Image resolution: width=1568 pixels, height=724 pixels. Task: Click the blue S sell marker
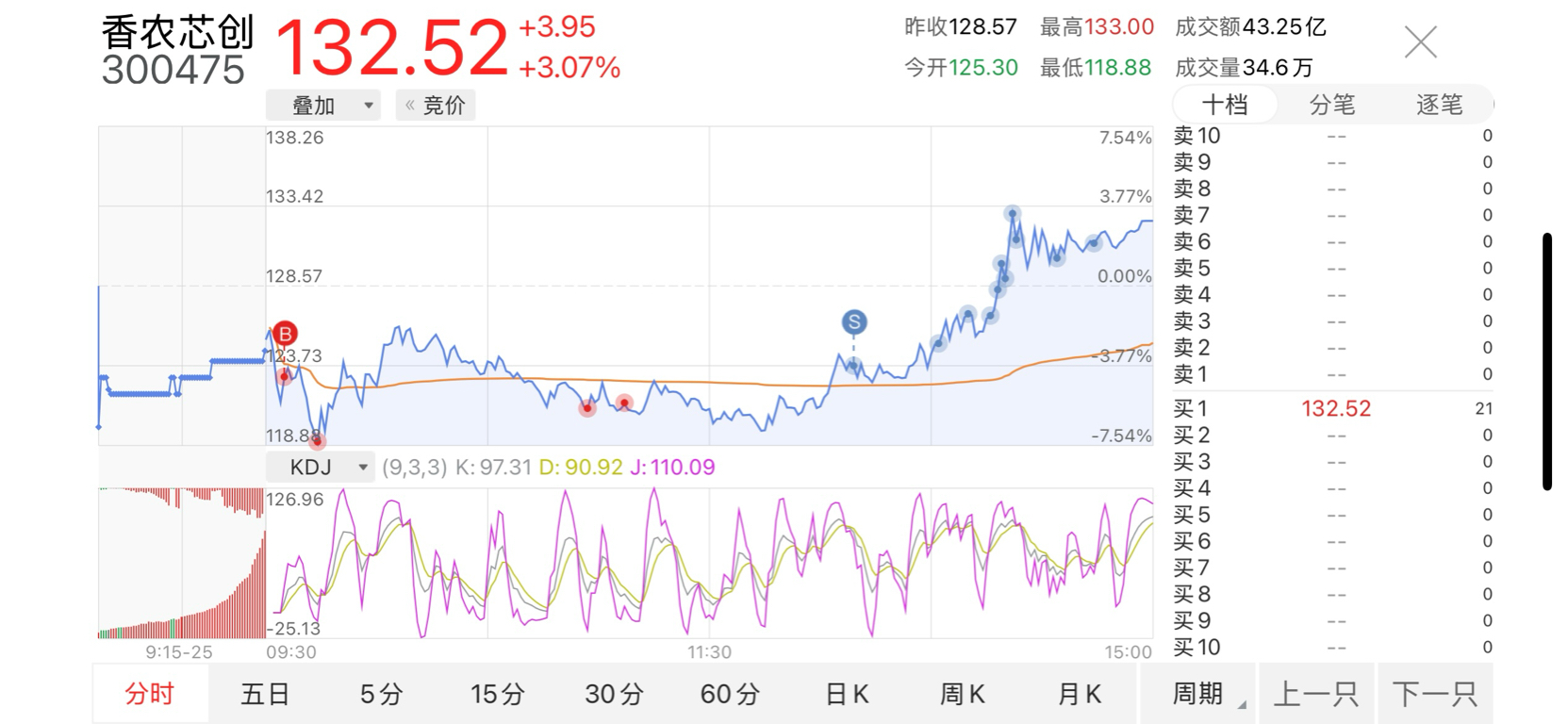click(x=854, y=322)
